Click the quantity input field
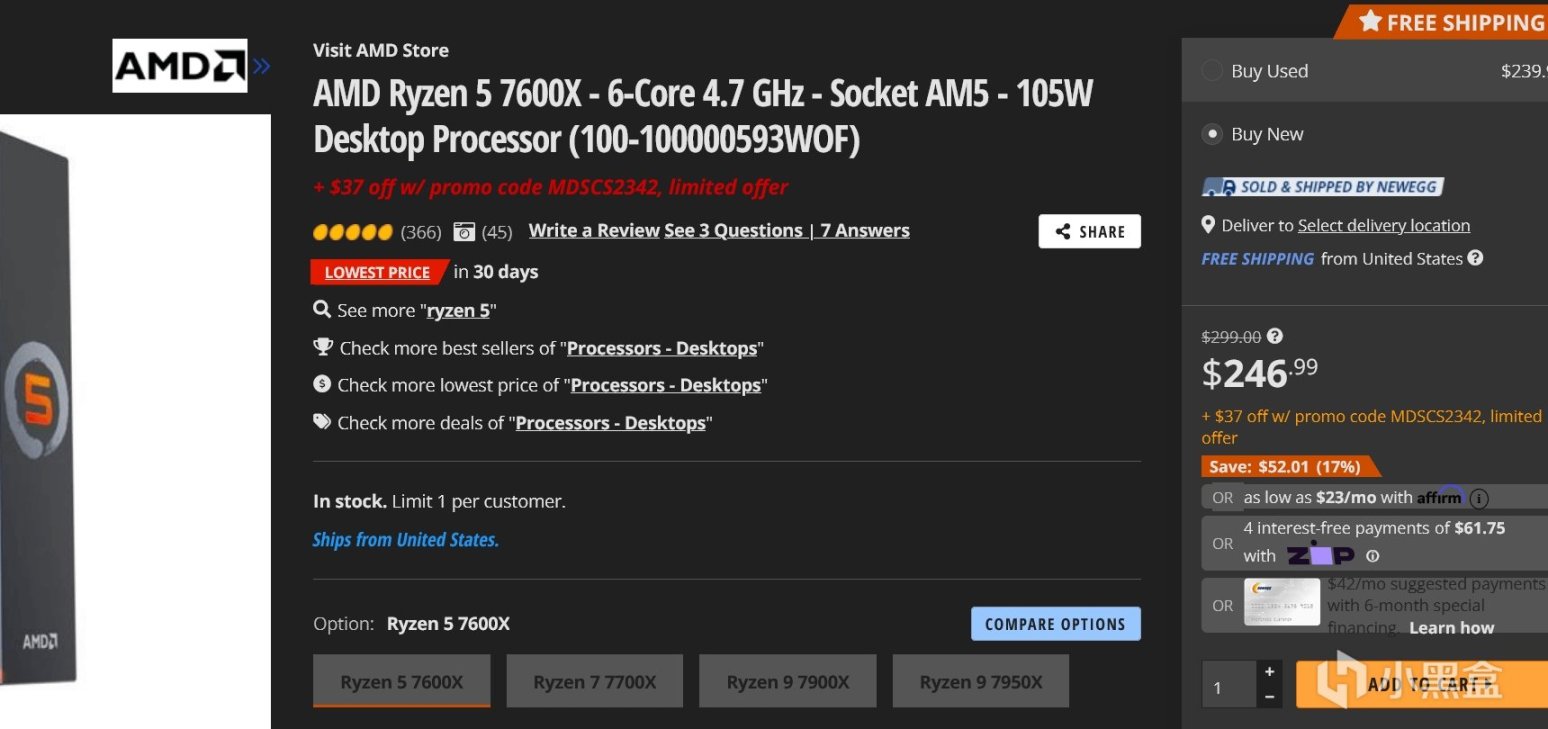This screenshot has height=729, width=1548. [1228, 686]
